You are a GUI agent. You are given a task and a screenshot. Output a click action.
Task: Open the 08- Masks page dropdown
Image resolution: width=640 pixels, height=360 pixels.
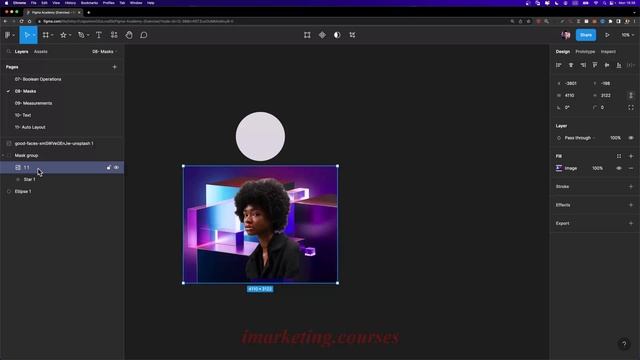[x=104, y=51]
